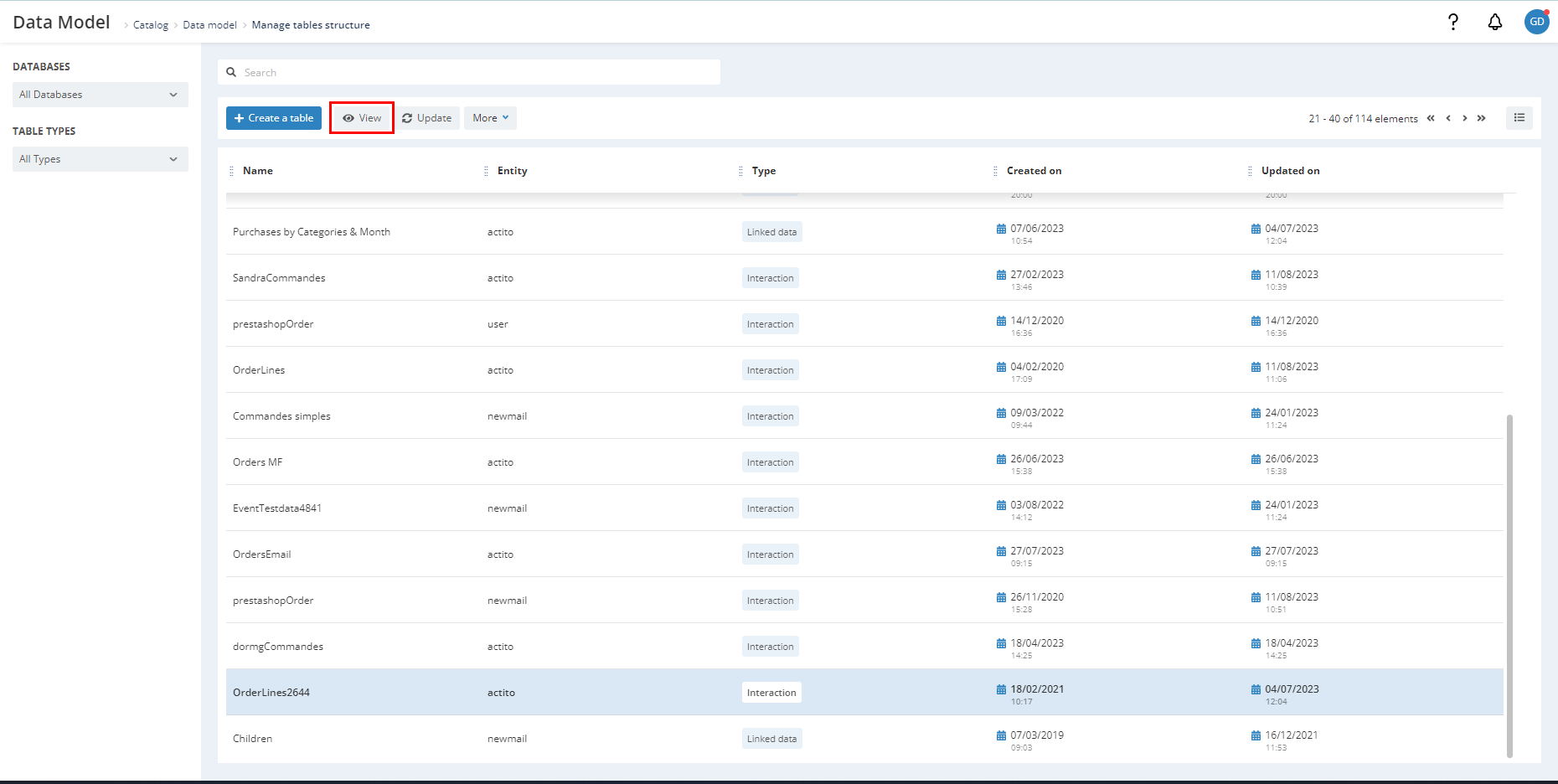The width and height of the screenshot is (1558, 784).
Task: Click the Data Model page title
Action: pos(61,23)
